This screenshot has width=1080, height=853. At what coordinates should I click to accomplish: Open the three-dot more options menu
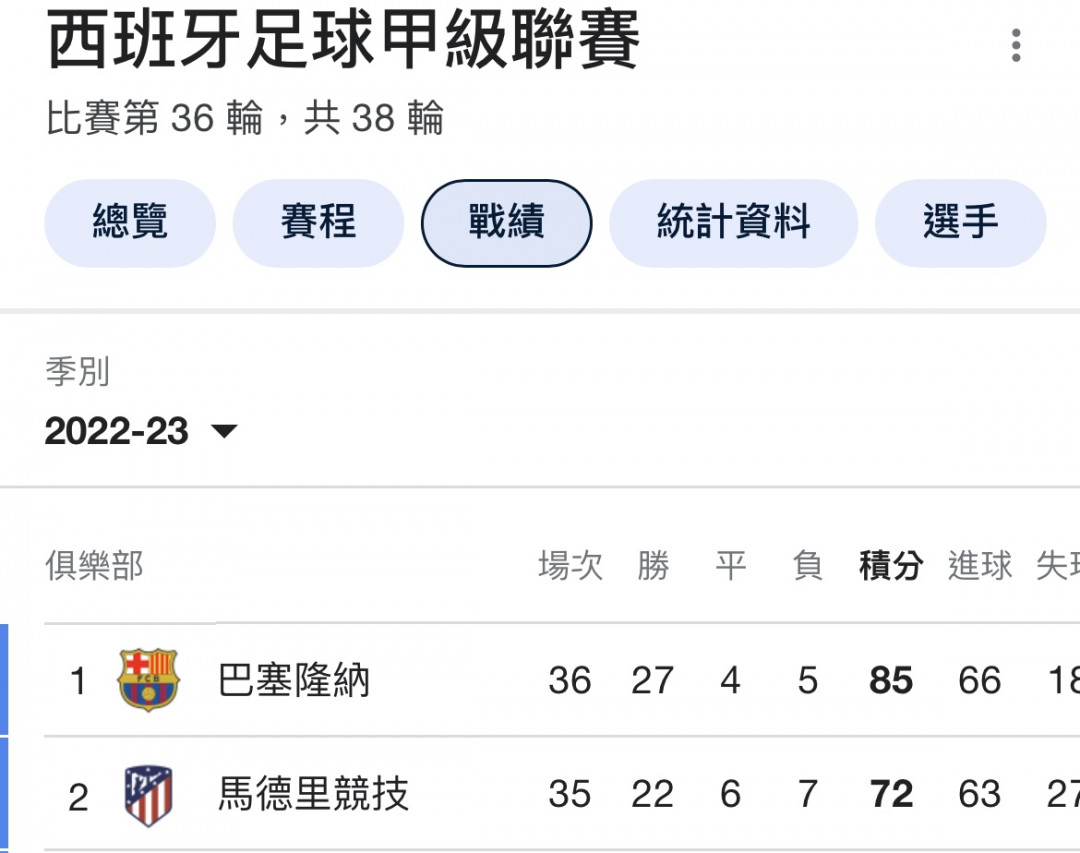click(1016, 45)
